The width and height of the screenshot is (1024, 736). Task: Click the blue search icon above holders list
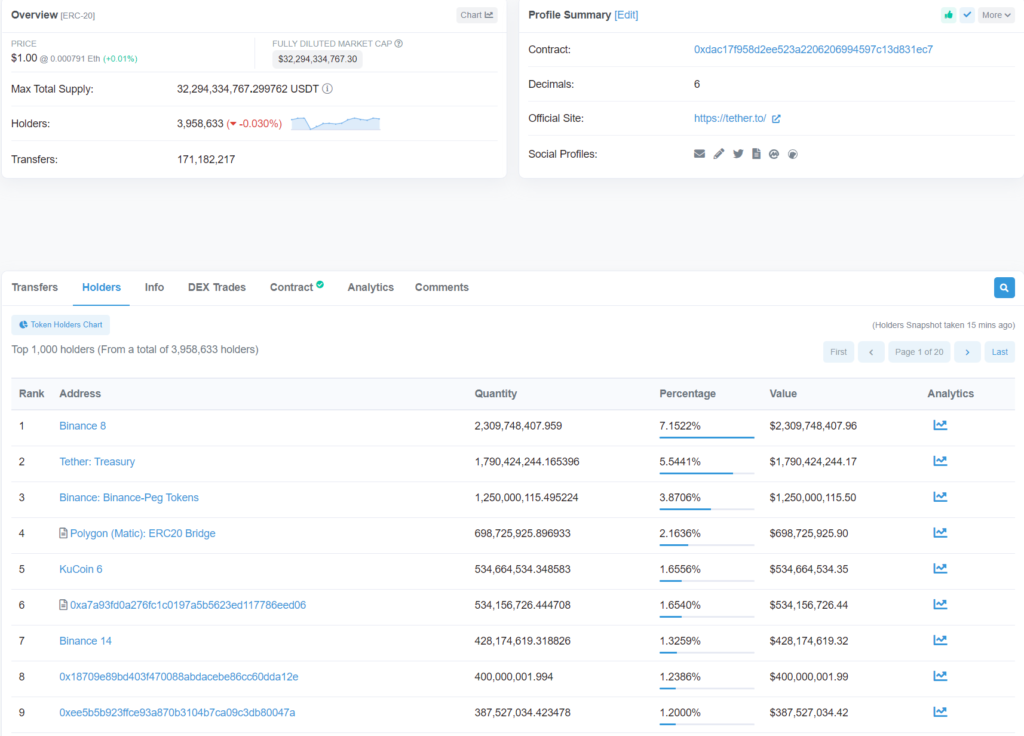1004,288
